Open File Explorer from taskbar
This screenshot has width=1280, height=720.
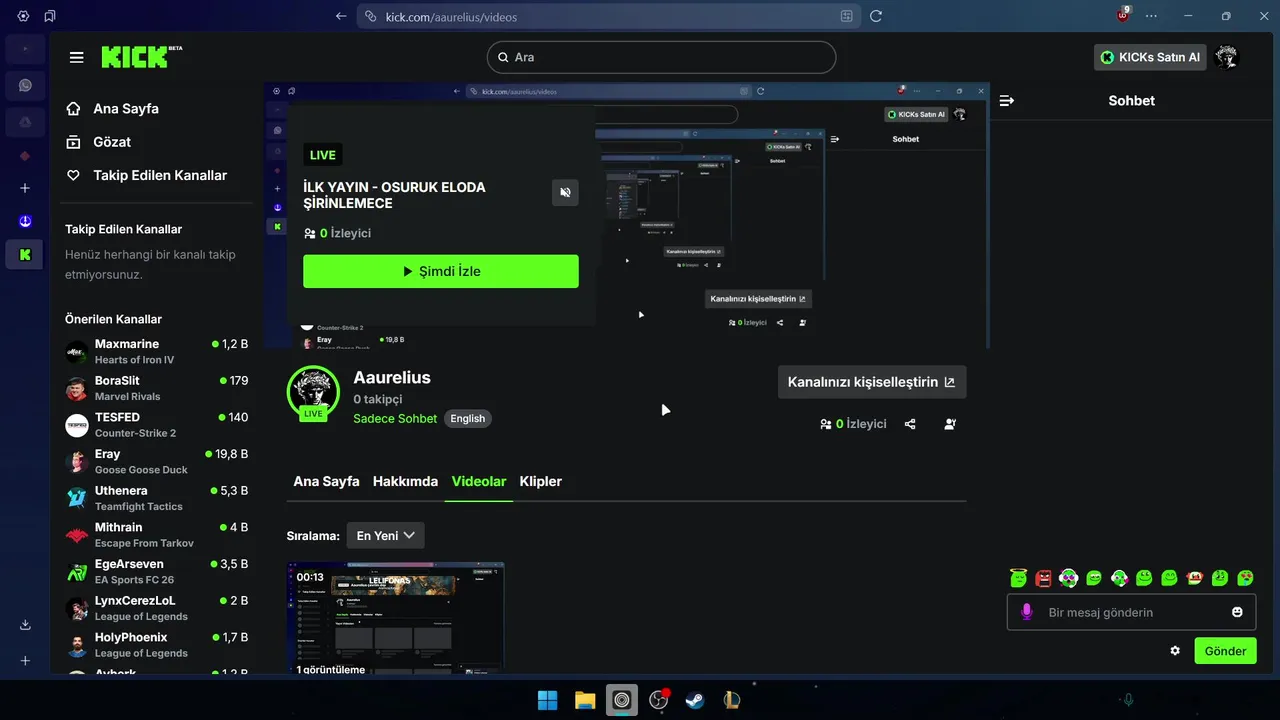point(585,700)
